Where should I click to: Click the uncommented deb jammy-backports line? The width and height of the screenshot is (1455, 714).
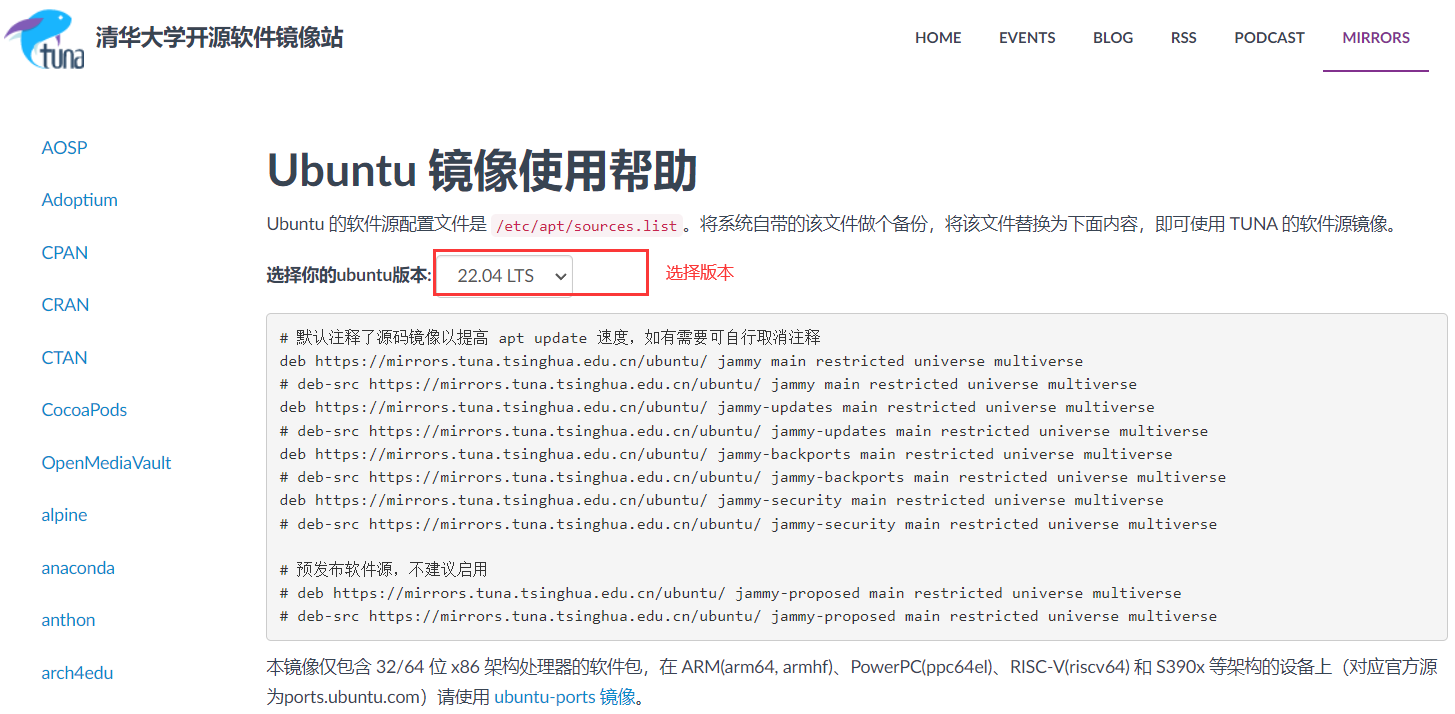[x=726, y=454]
